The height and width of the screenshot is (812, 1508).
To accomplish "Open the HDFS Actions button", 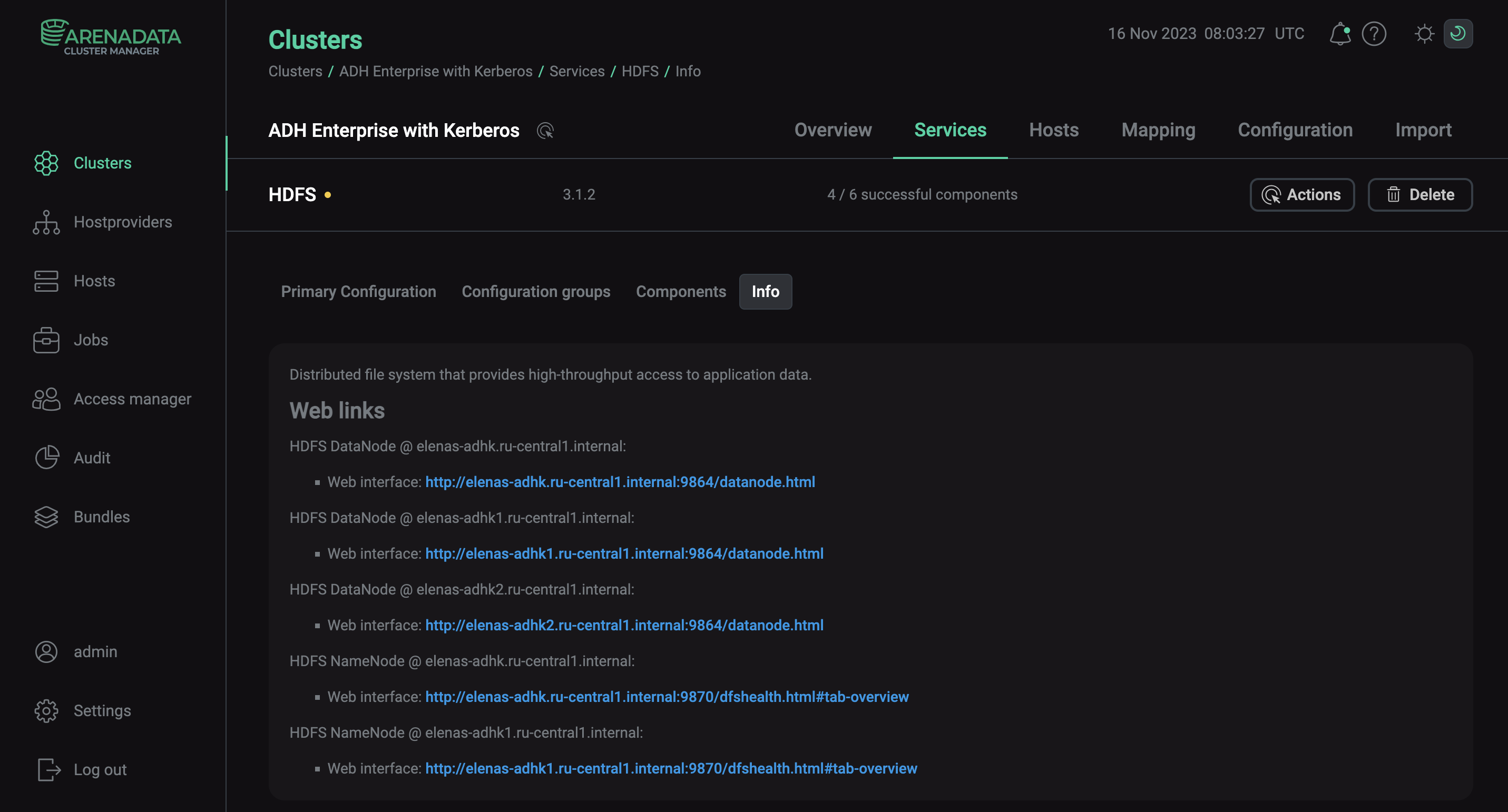I will [x=1302, y=195].
